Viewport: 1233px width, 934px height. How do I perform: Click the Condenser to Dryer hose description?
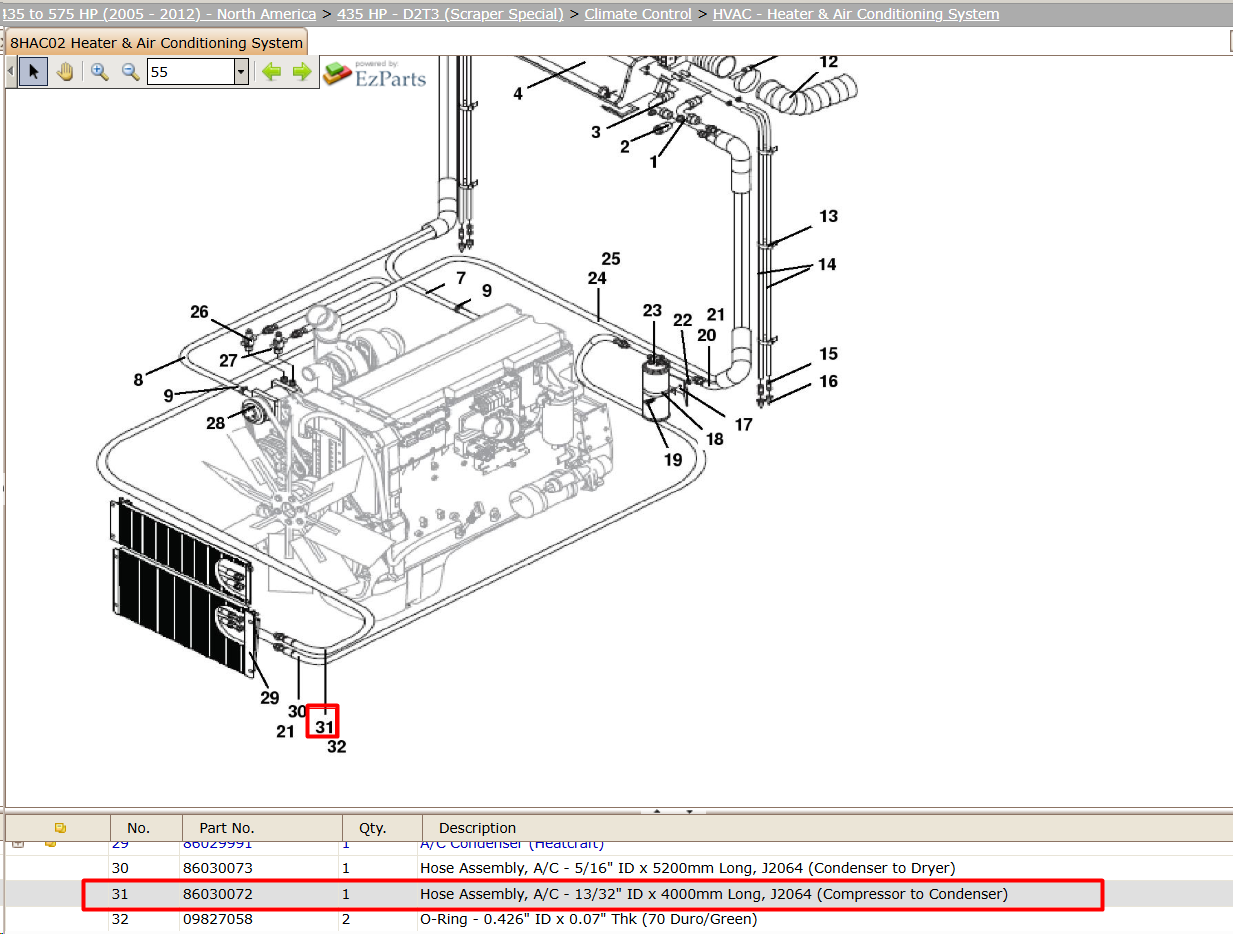687,868
